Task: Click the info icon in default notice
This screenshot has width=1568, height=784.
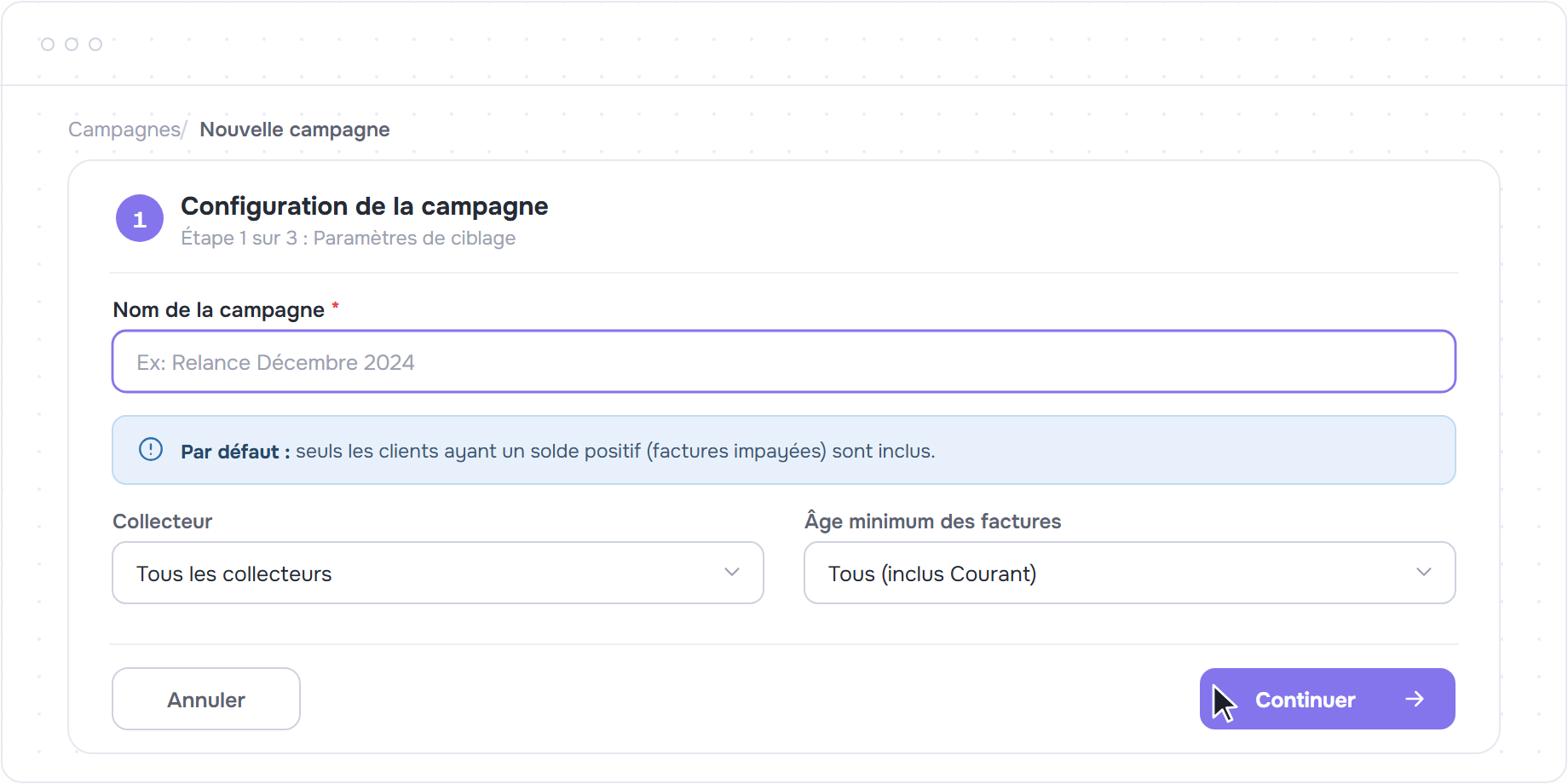Action: (x=151, y=449)
